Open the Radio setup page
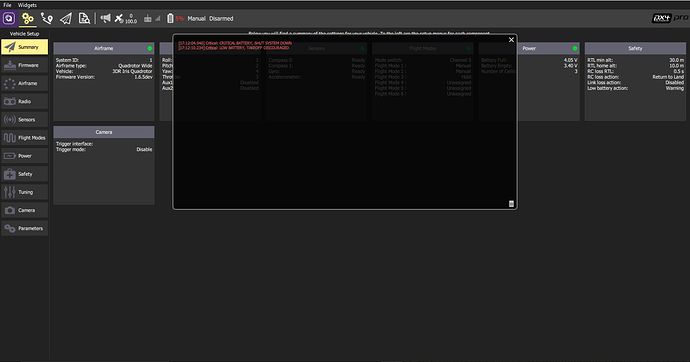Viewport: 690px width, 362px height. point(25,101)
